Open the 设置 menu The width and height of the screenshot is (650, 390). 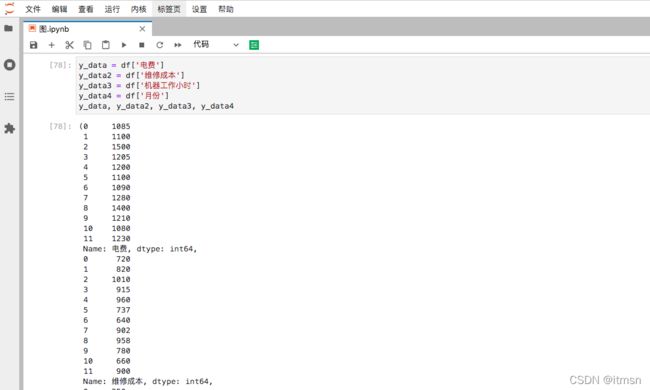point(199,9)
